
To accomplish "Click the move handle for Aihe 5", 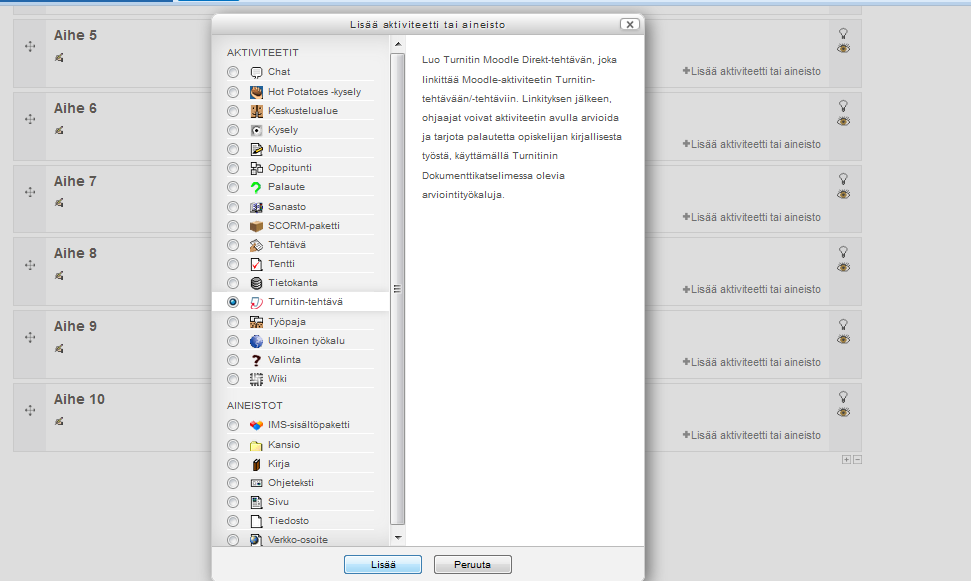I will tap(30, 46).
